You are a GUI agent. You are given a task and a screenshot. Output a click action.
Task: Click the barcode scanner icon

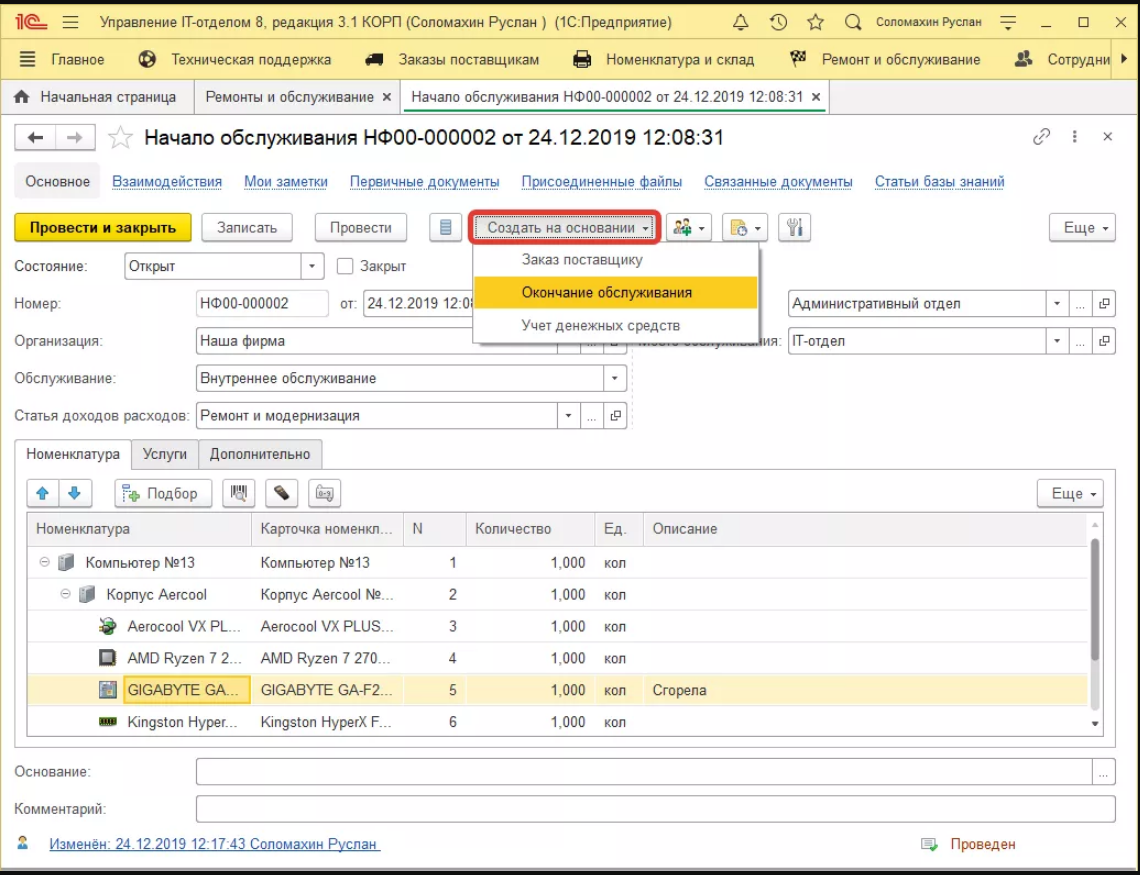coord(239,493)
